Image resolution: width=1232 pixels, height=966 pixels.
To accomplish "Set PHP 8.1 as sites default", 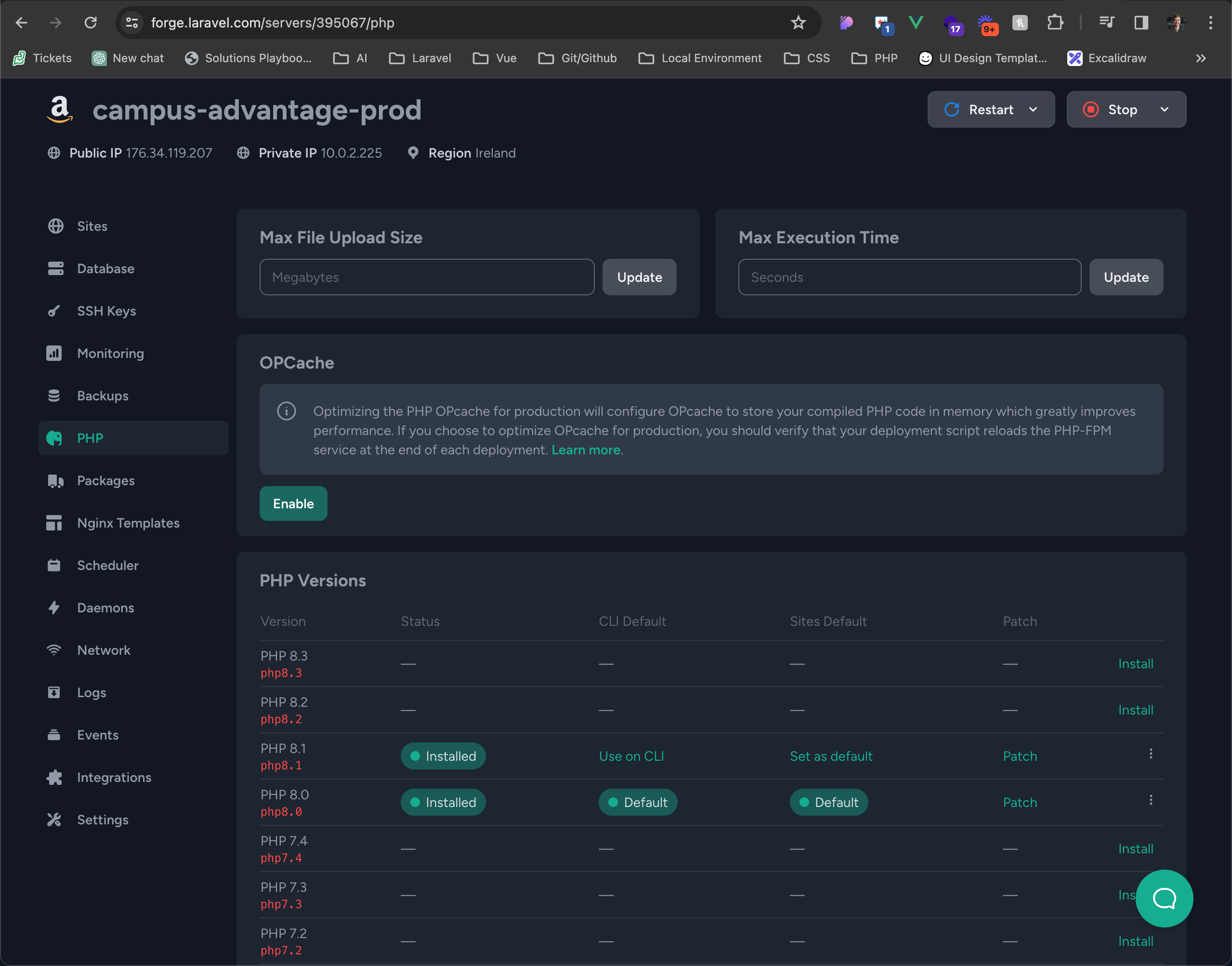I will click(831, 756).
